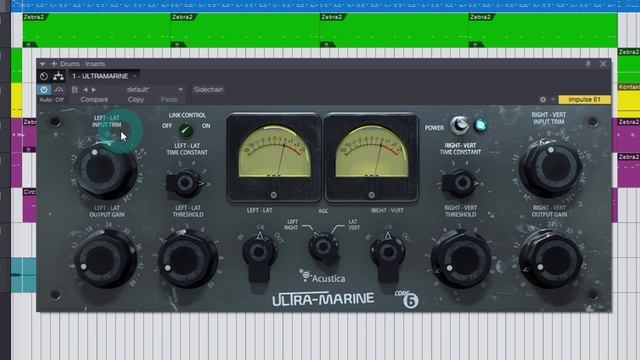Select the first Zebra2 clip on green track
Image resolution: width=640 pixels, height=360 pixels.
96,30
